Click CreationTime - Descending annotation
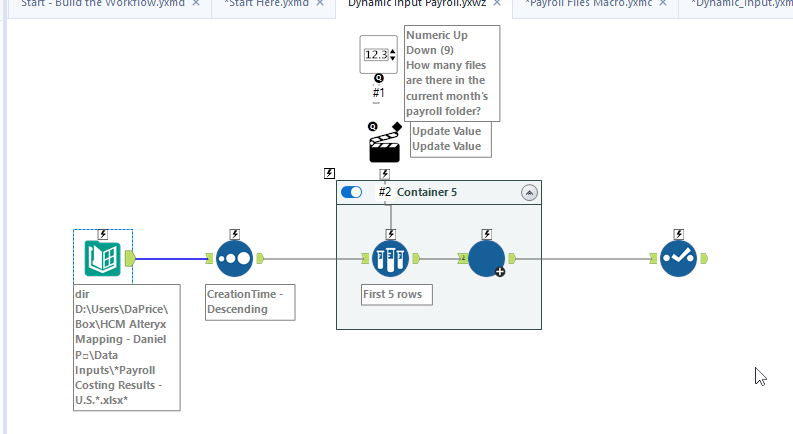The height and width of the screenshot is (434, 793). click(250, 302)
